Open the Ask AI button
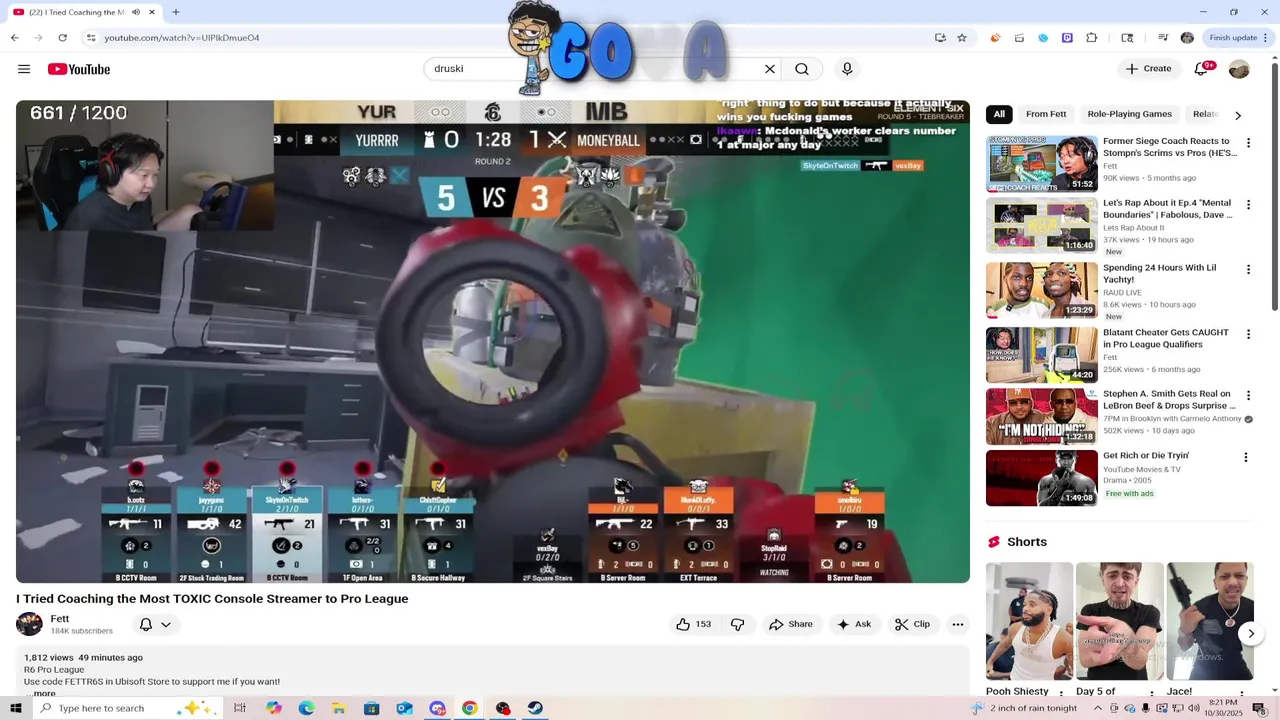The width and height of the screenshot is (1280, 720). [854, 624]
